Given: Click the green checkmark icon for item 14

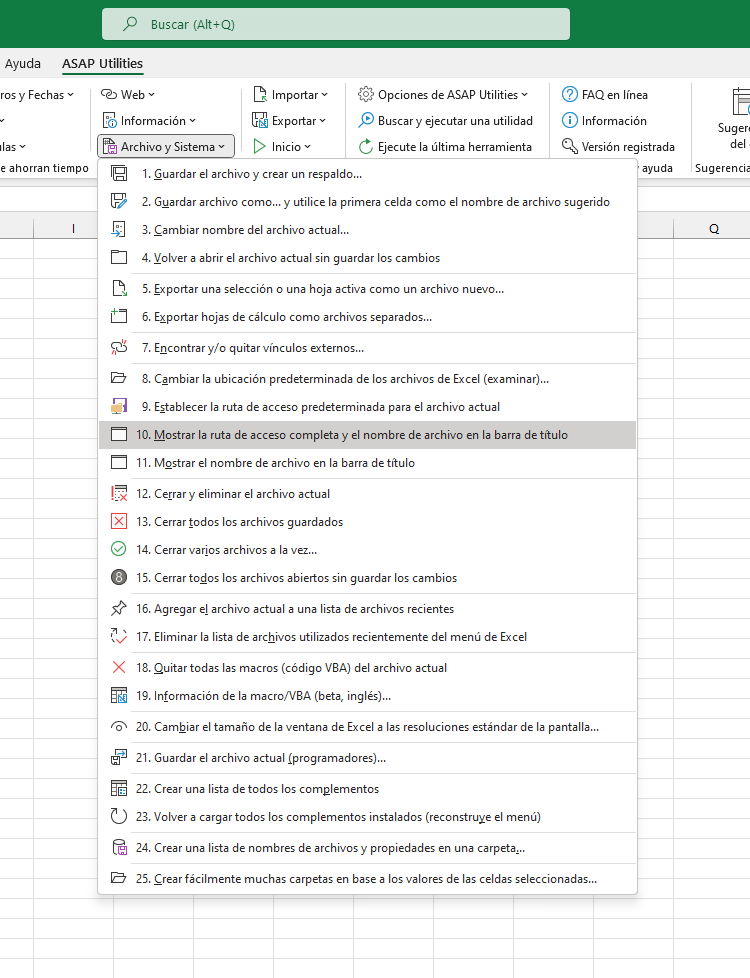Looking at the screenshot, I should (119, 550).
